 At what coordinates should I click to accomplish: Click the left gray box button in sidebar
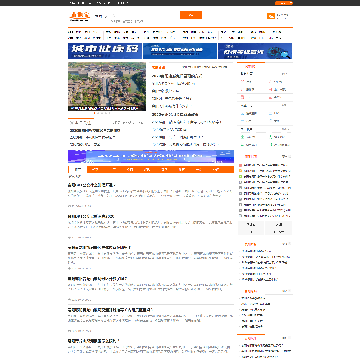point(251,228)
